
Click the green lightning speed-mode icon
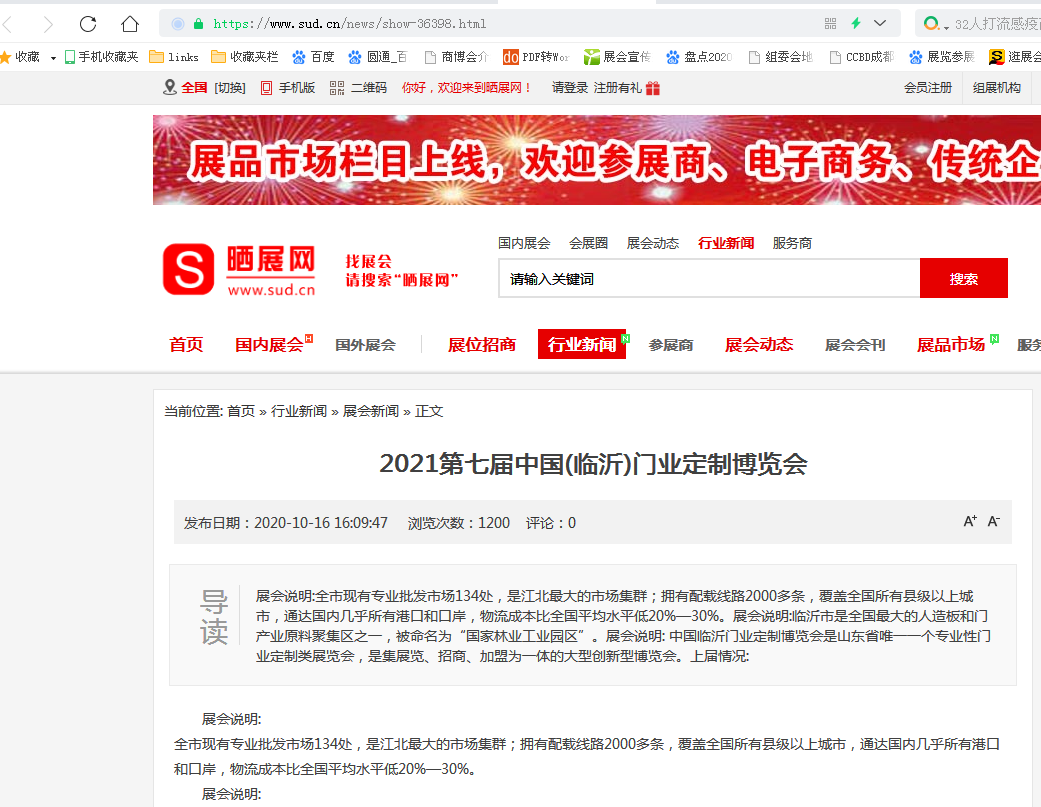[x=856, y=23]
